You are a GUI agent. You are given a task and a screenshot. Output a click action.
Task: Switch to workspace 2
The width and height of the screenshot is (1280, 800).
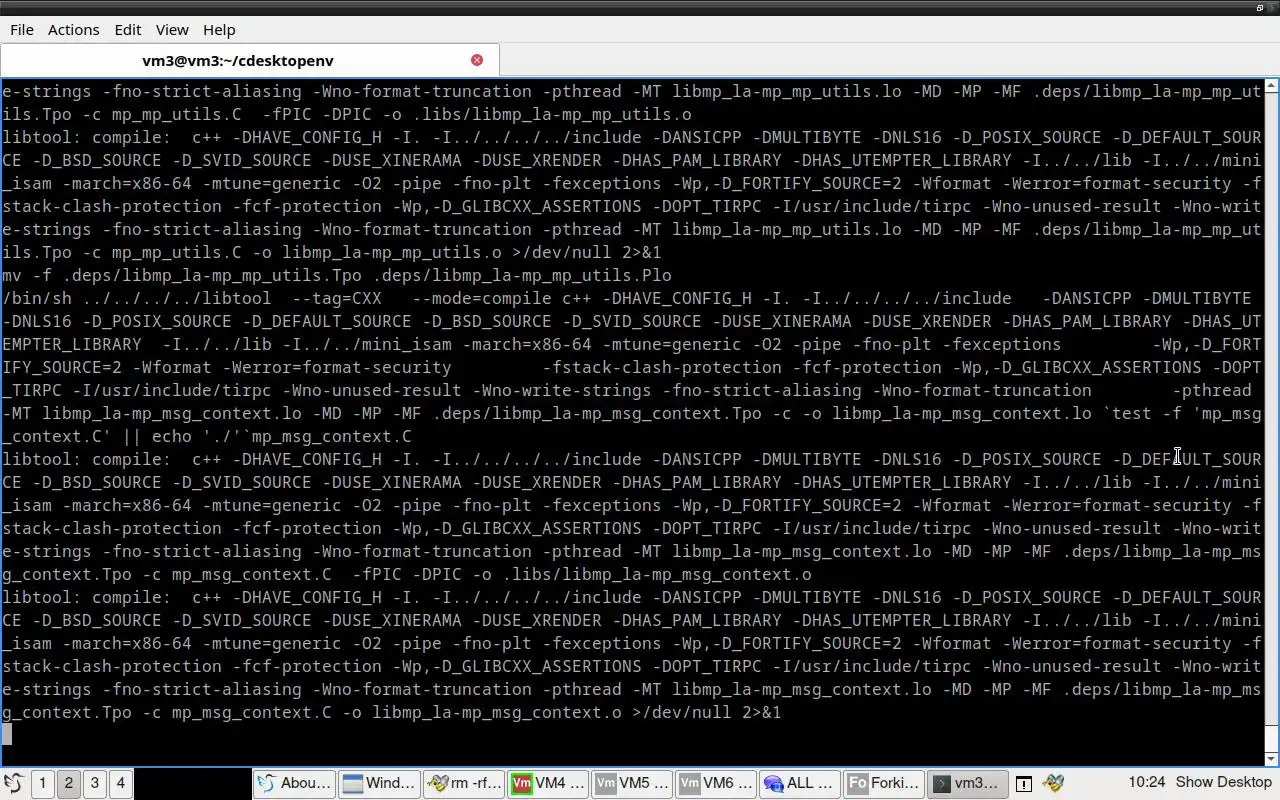69,783
